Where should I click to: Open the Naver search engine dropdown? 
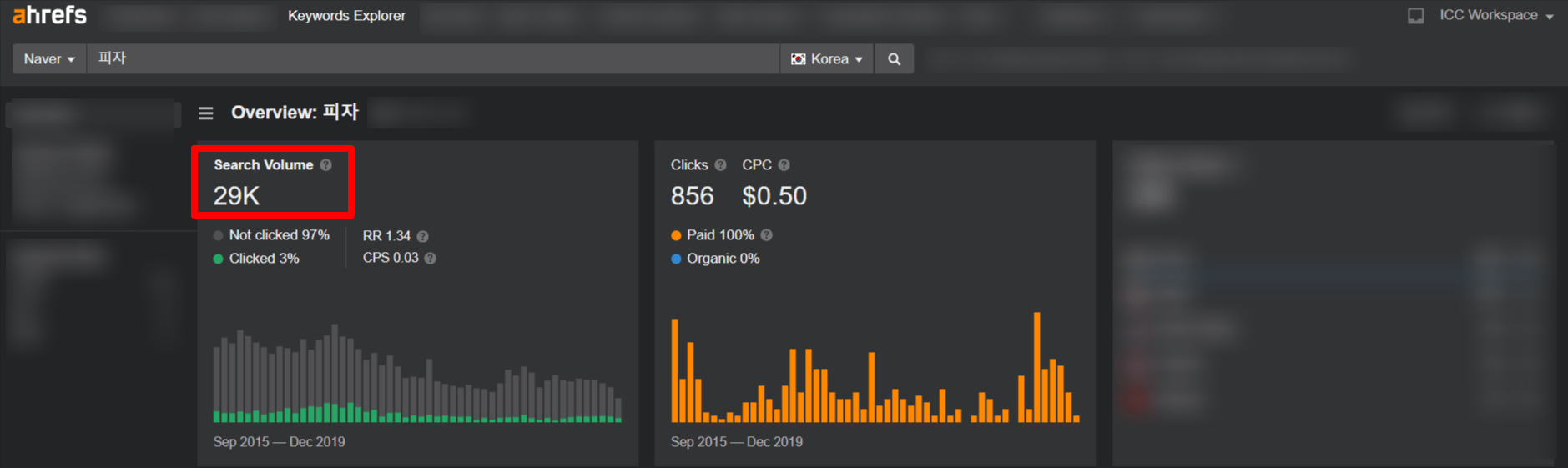(x=49, y=59)
